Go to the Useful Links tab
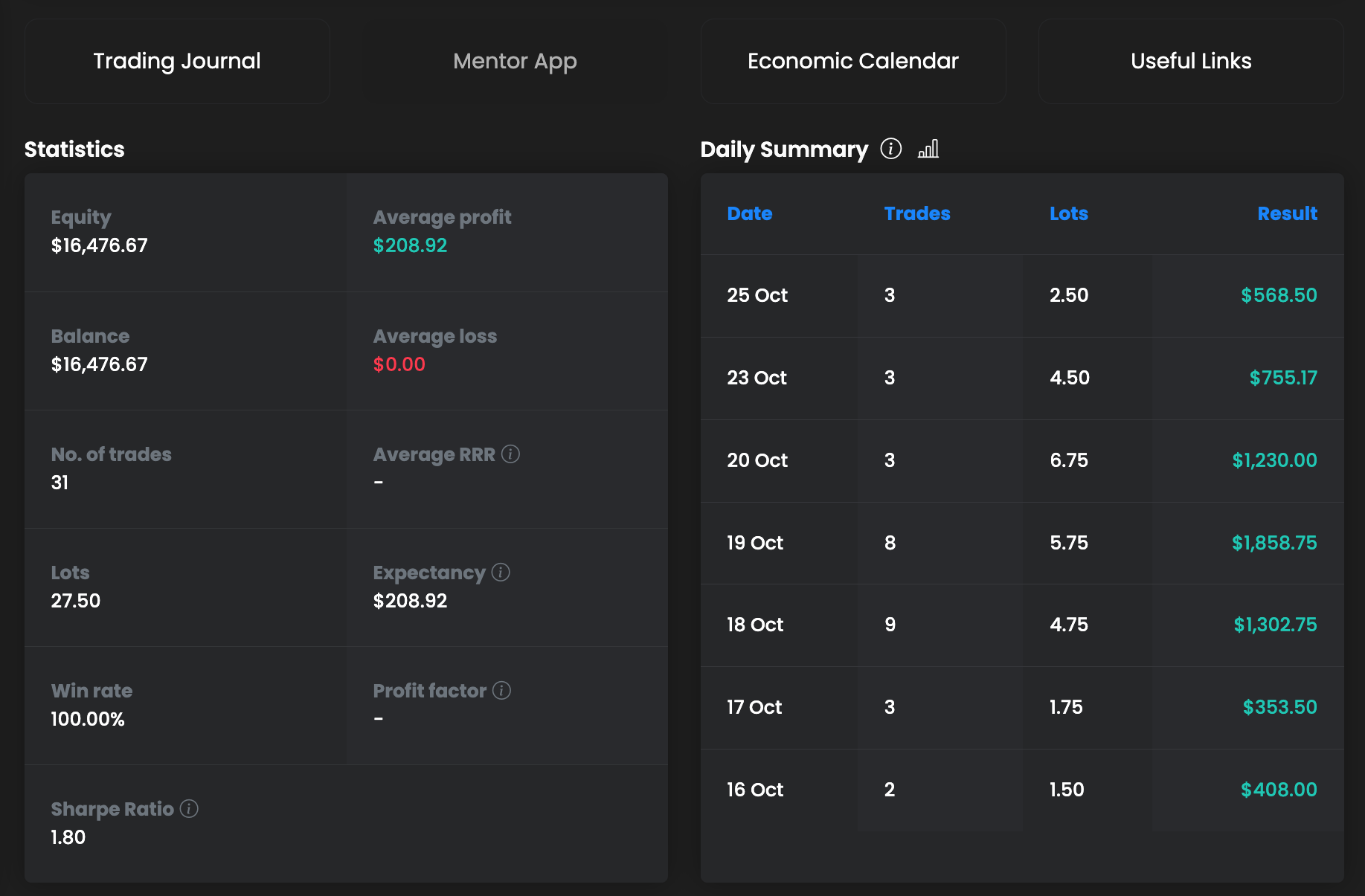The image size is (1365, 896). point(1190,61)
